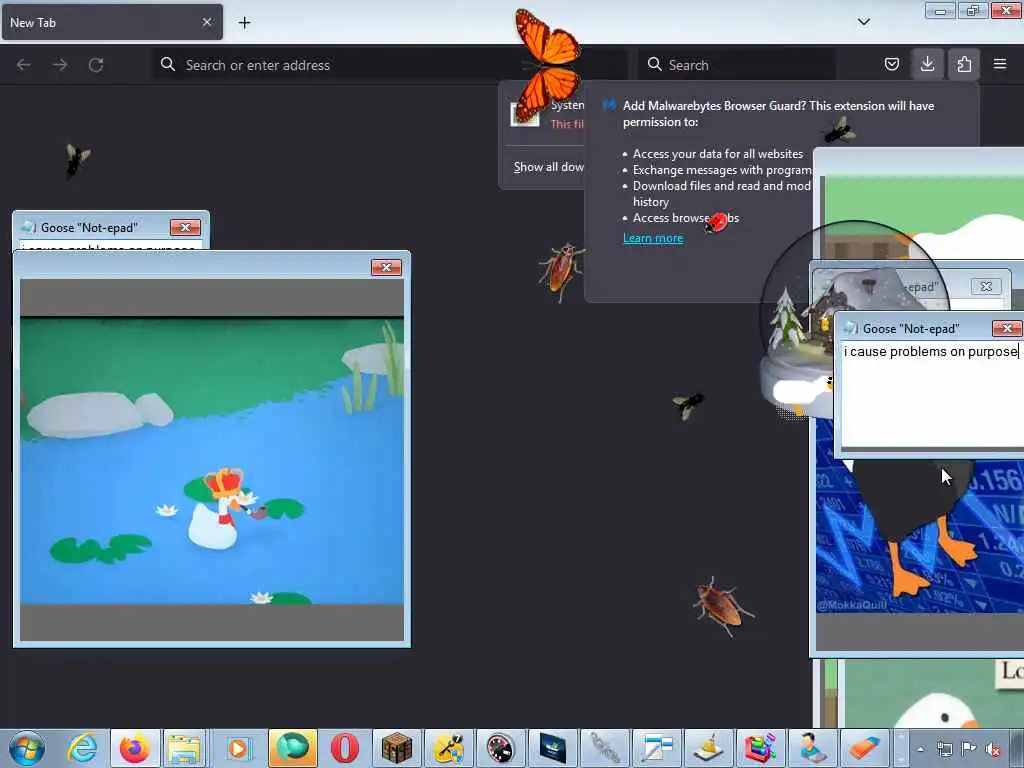
Task: Open the Extensions puzzle icon
Action: click(964, 65)
